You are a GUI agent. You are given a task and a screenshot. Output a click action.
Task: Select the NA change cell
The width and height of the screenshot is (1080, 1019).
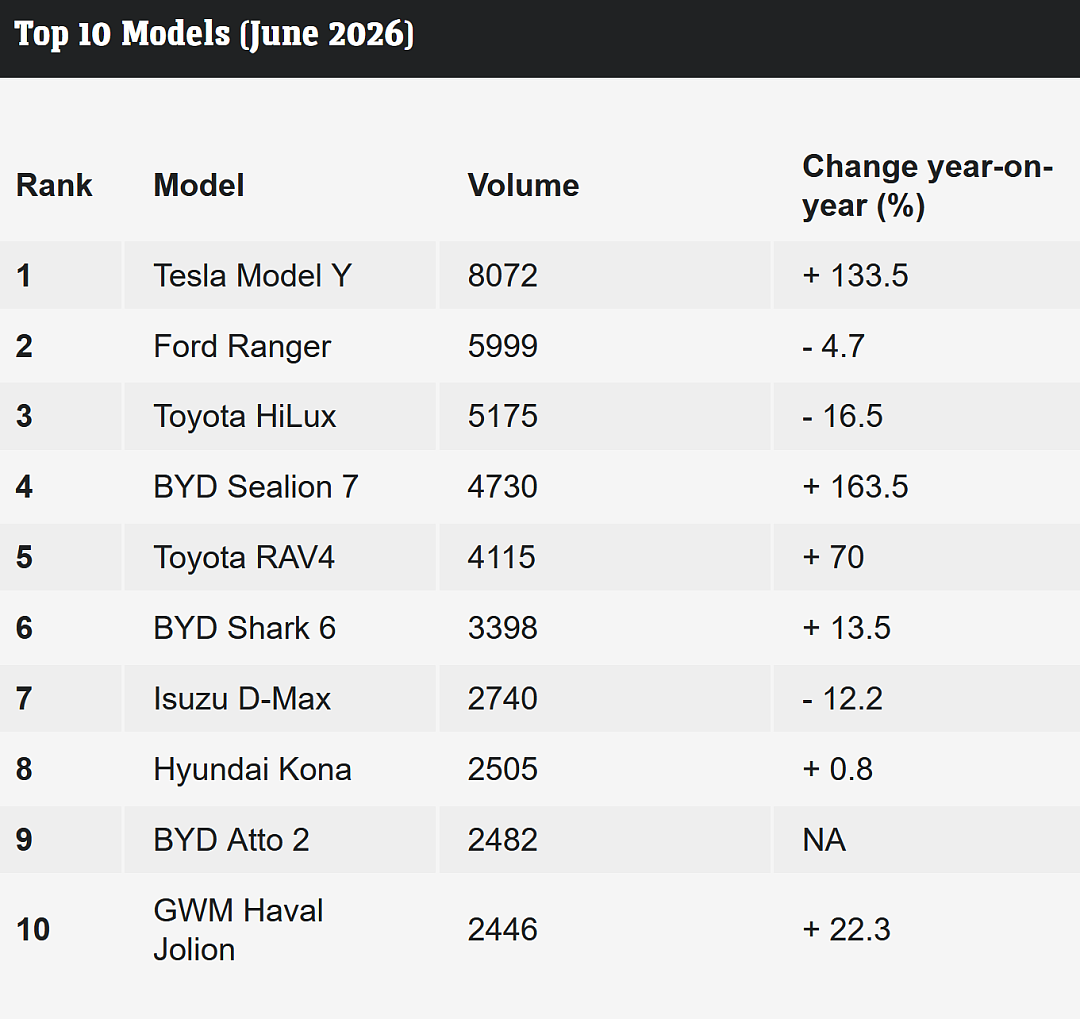click(824, 840)
